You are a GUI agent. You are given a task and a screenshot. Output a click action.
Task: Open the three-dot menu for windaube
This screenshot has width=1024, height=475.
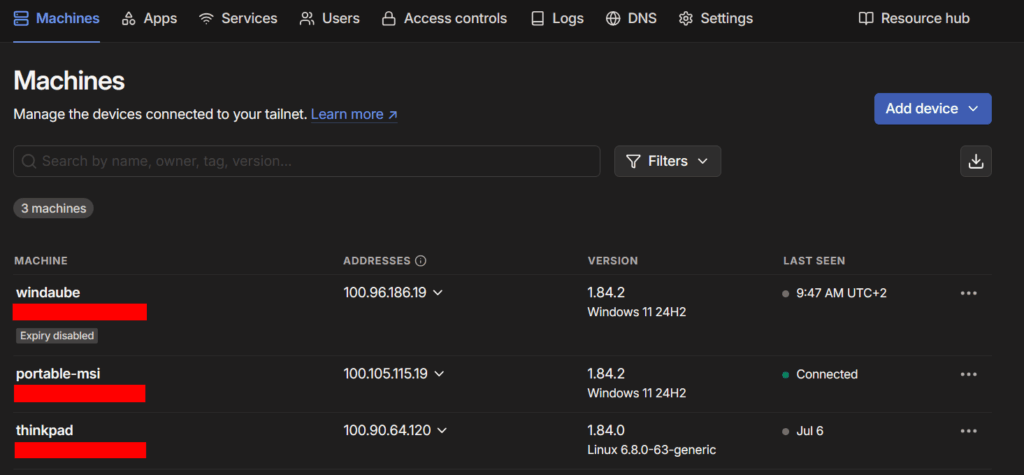[967, 293]
